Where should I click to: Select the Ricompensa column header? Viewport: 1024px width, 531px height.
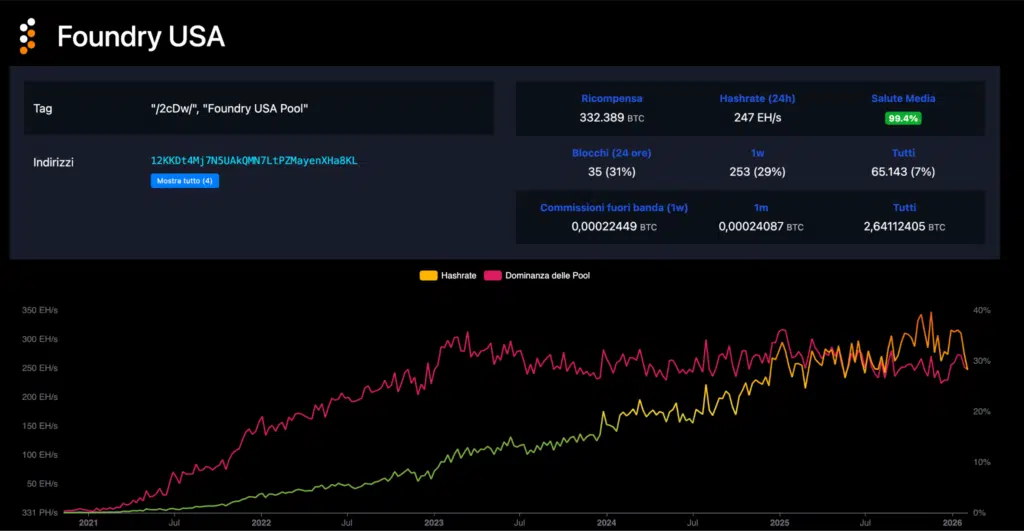(x=612, y=99)
